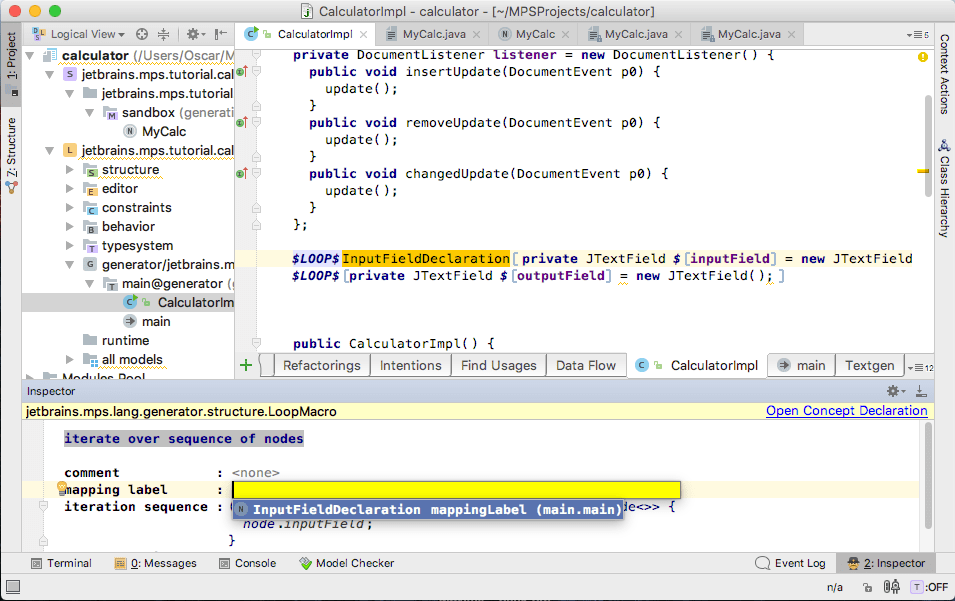Collapse the sandbox model node
955x601 pixels.
[90, 113]
